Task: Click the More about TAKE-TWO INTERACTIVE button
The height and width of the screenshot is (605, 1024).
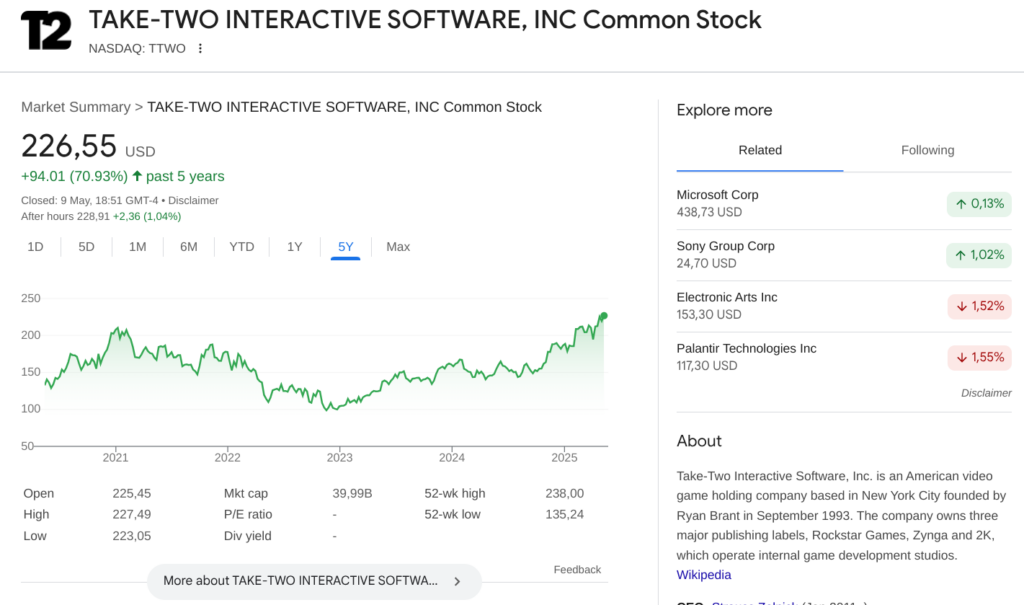Action: click(314, 581)
